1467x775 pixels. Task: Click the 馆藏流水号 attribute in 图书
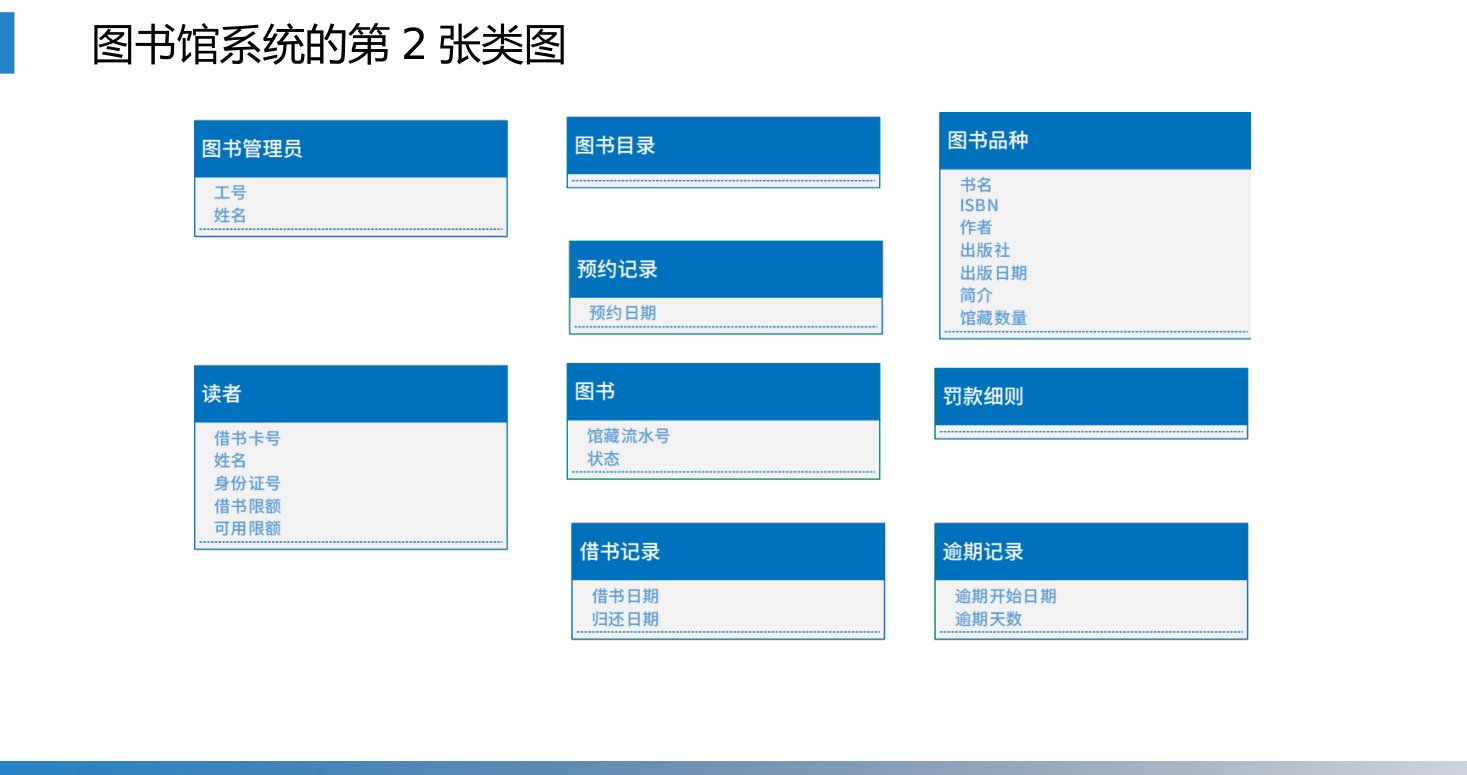coord(628,436)
